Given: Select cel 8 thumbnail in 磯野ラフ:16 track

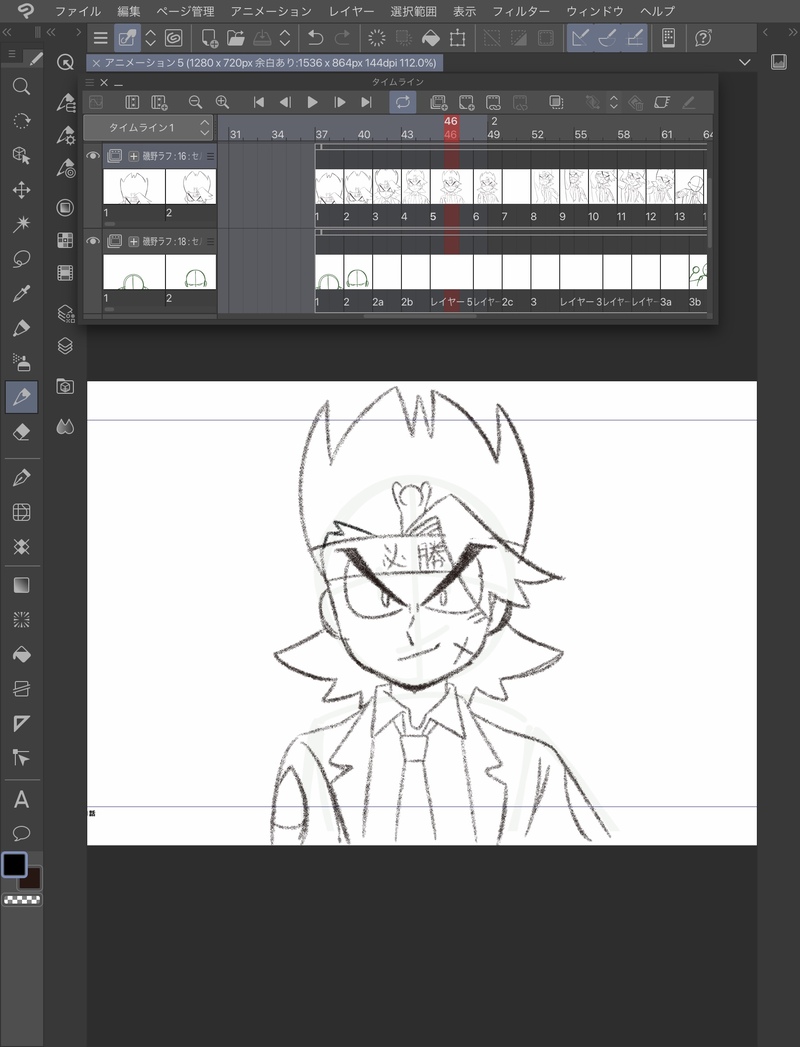Looking at the screenshot, I should pos(545,186).
